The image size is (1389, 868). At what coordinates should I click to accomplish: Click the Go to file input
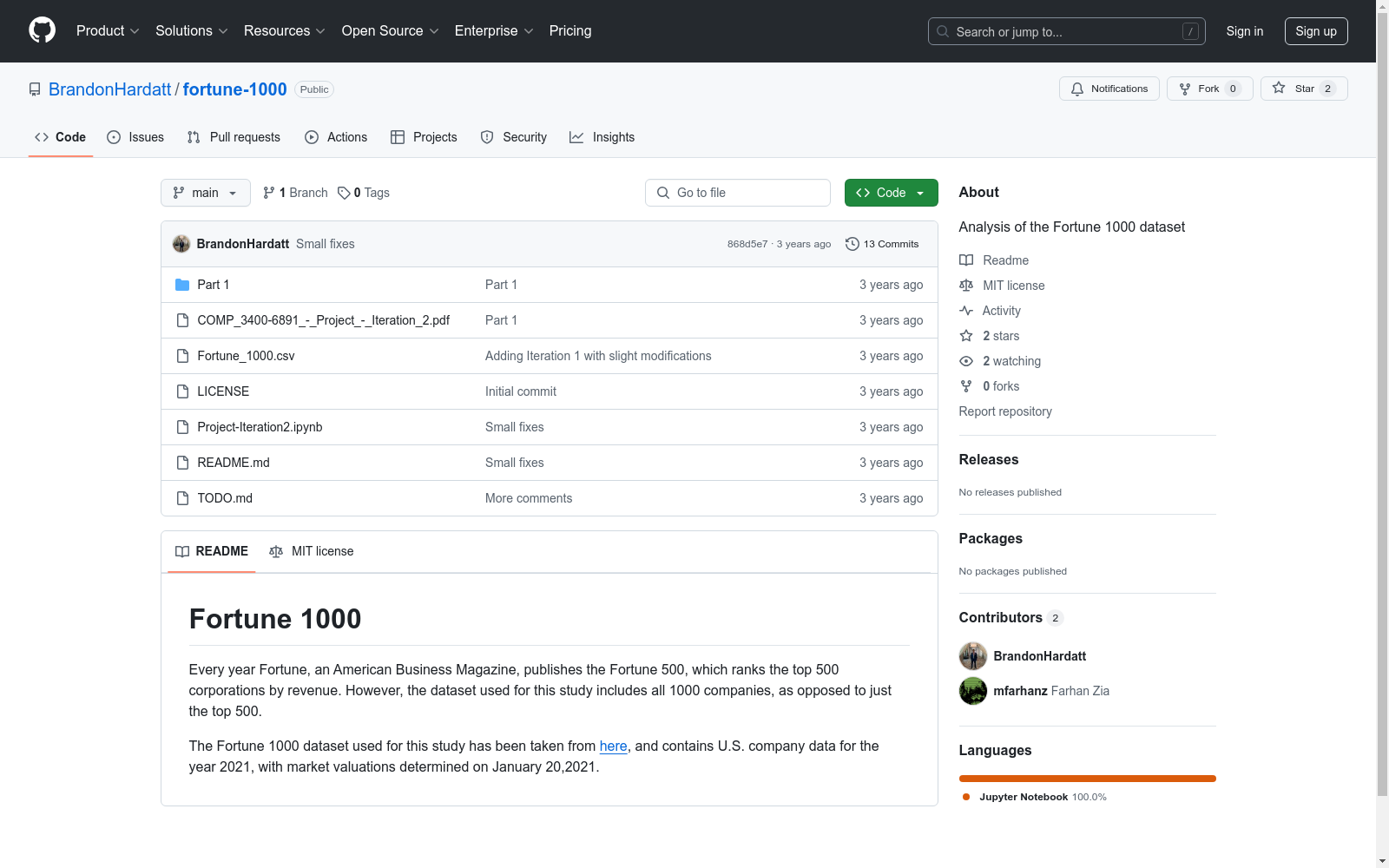pos(738,193)
